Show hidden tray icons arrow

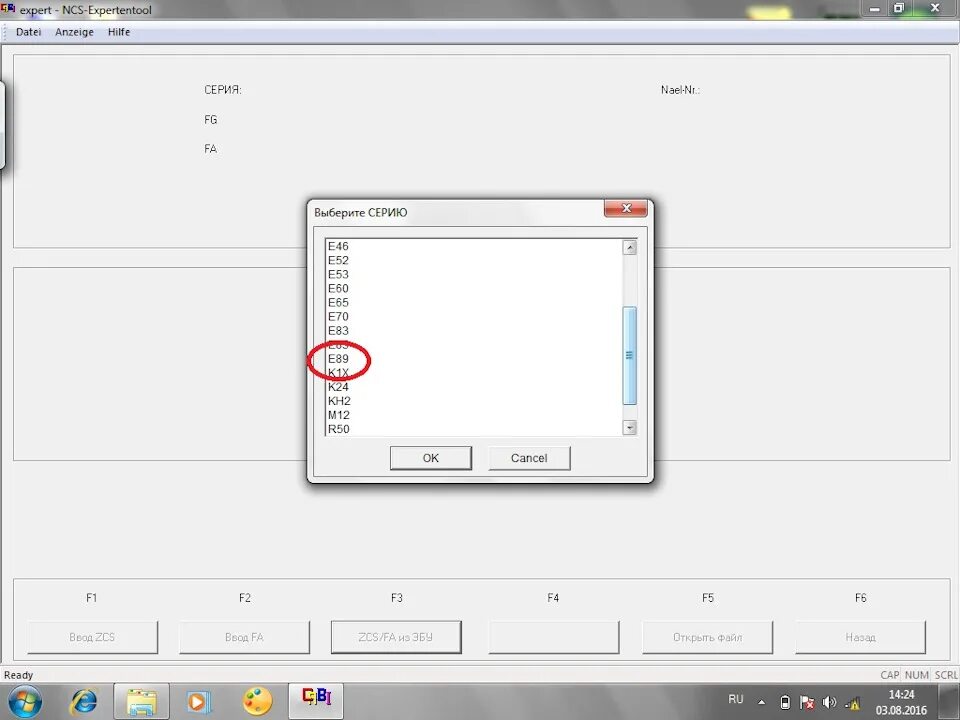click(x=761, y=702)
